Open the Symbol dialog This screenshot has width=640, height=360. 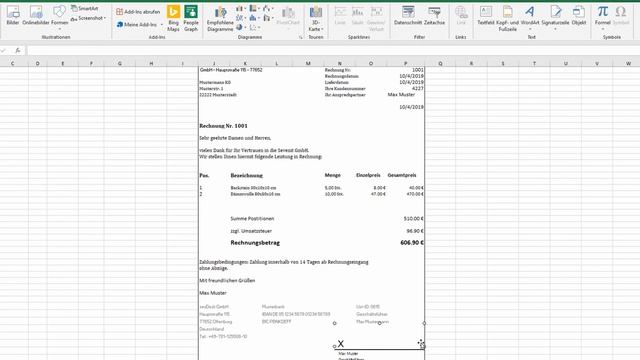pos(621,16)
